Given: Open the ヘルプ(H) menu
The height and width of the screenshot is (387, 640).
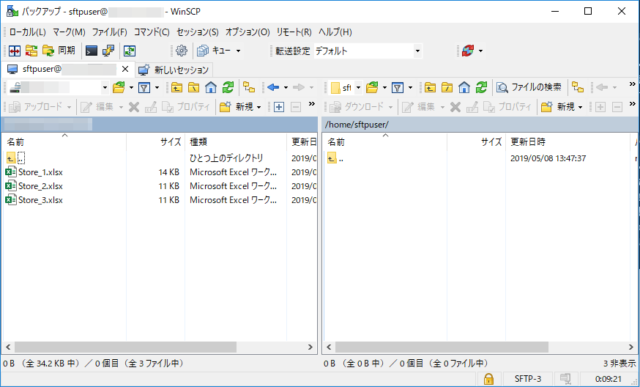Looking at the screenshot, I should click(335, 32).
